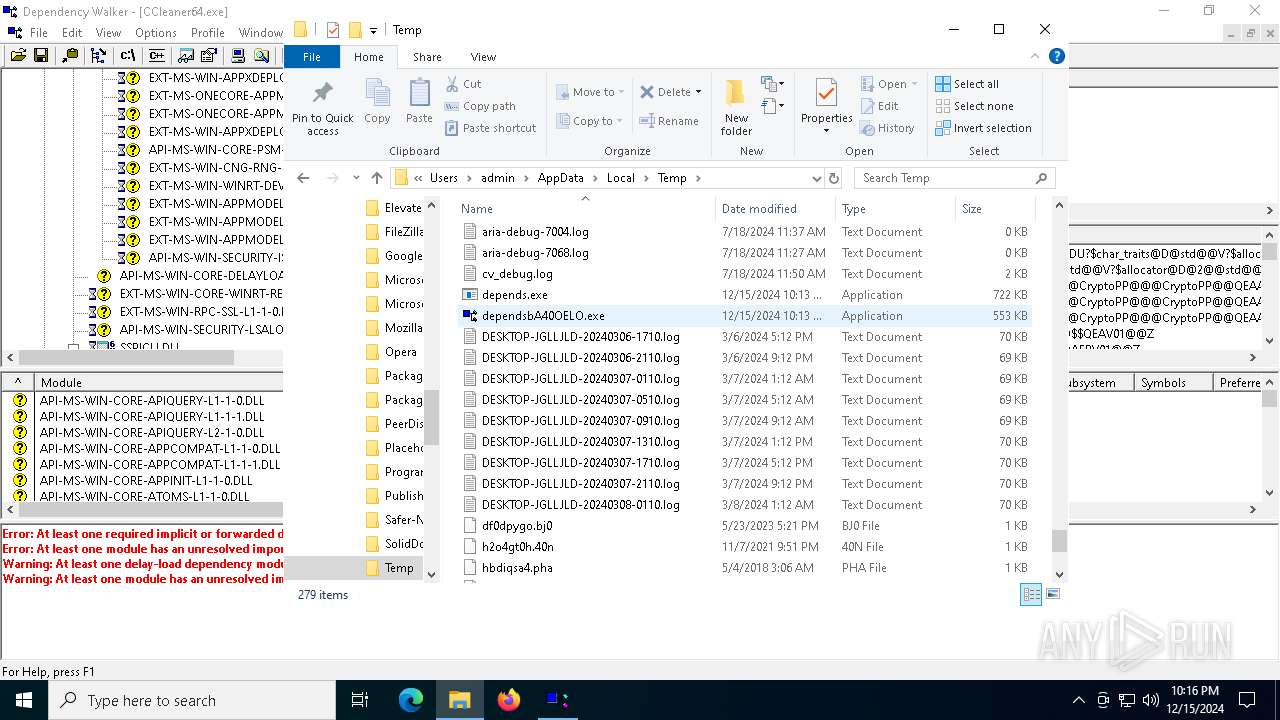Screen dimensions: 1280x720
Task: Click Rename in Organize group
Action: point(669,121)
